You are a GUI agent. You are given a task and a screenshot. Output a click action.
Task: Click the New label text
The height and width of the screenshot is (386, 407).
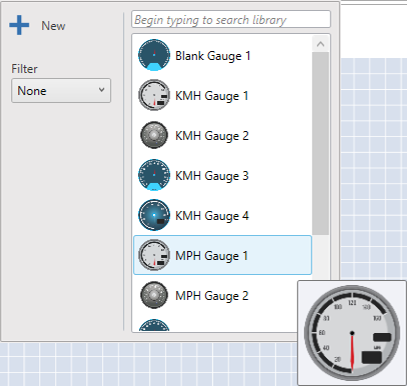point(53,26)
